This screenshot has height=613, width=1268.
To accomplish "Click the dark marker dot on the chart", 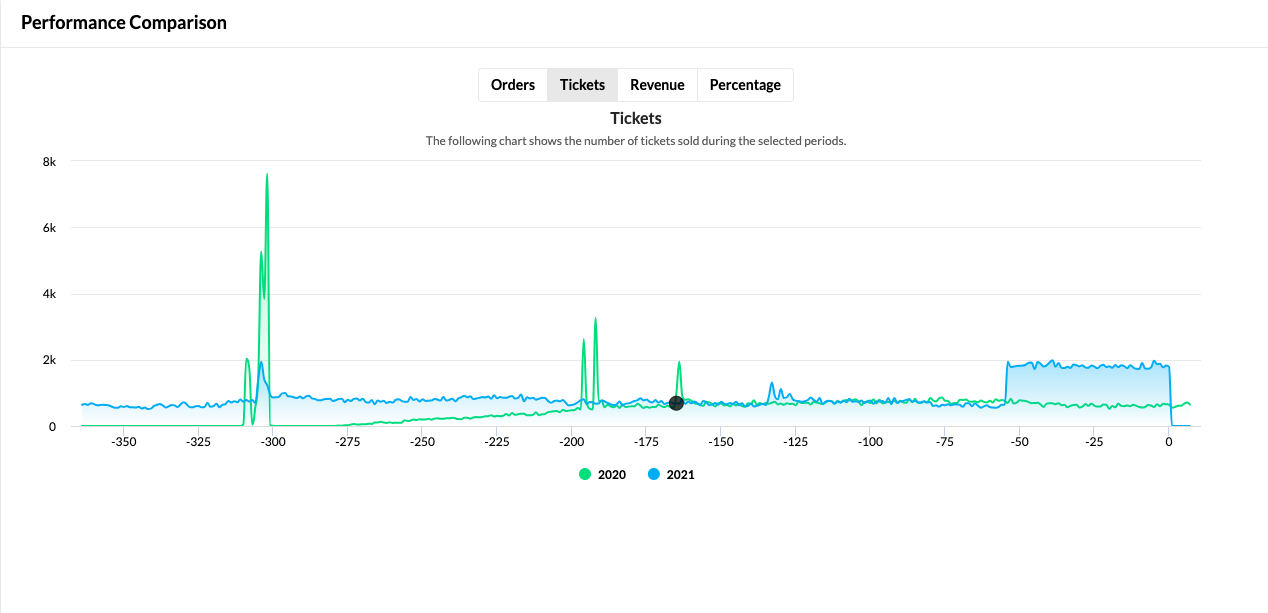I will coord(676,403).
